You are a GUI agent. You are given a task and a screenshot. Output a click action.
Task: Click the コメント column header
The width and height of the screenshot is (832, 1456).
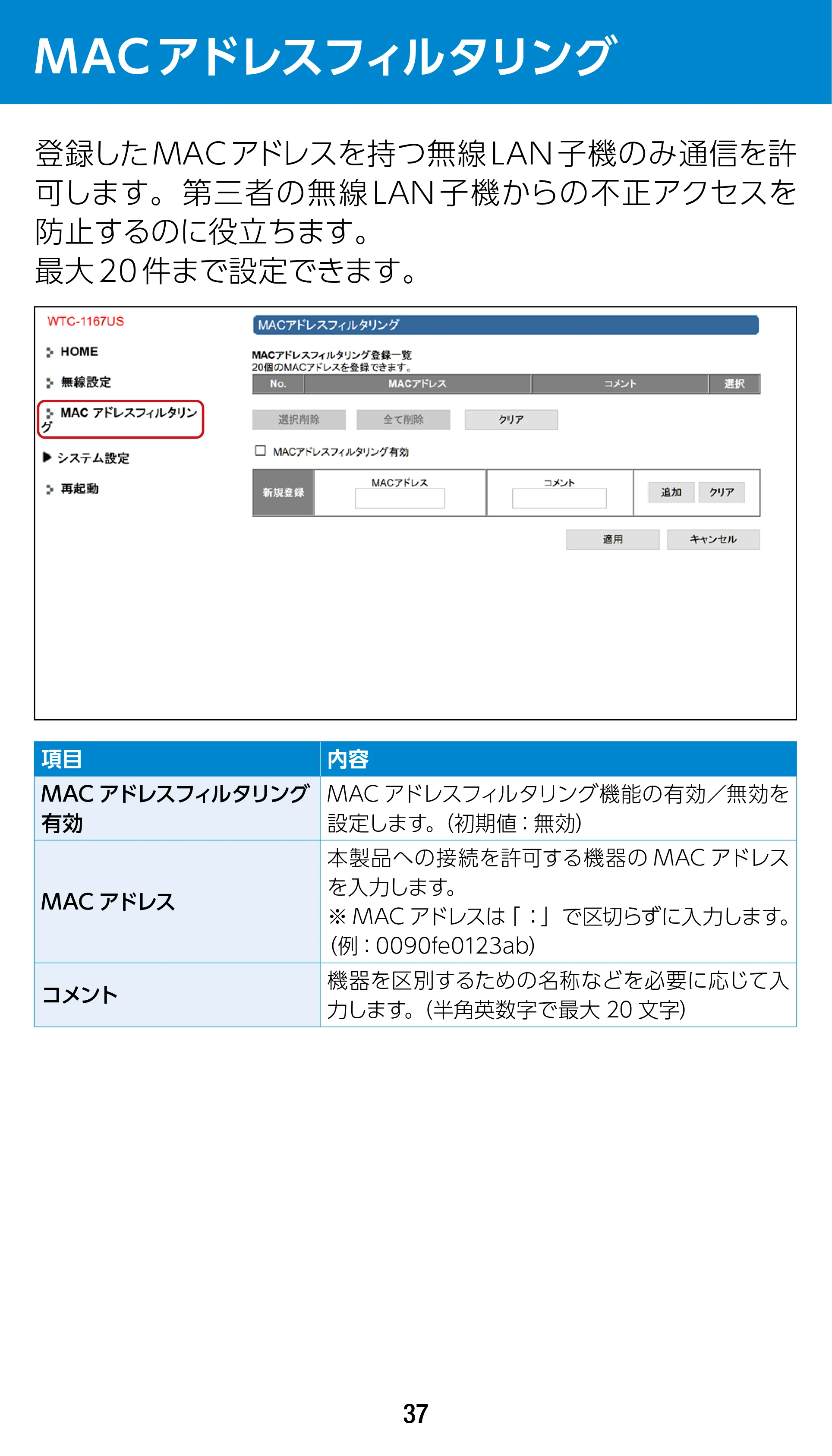[621, 384]
